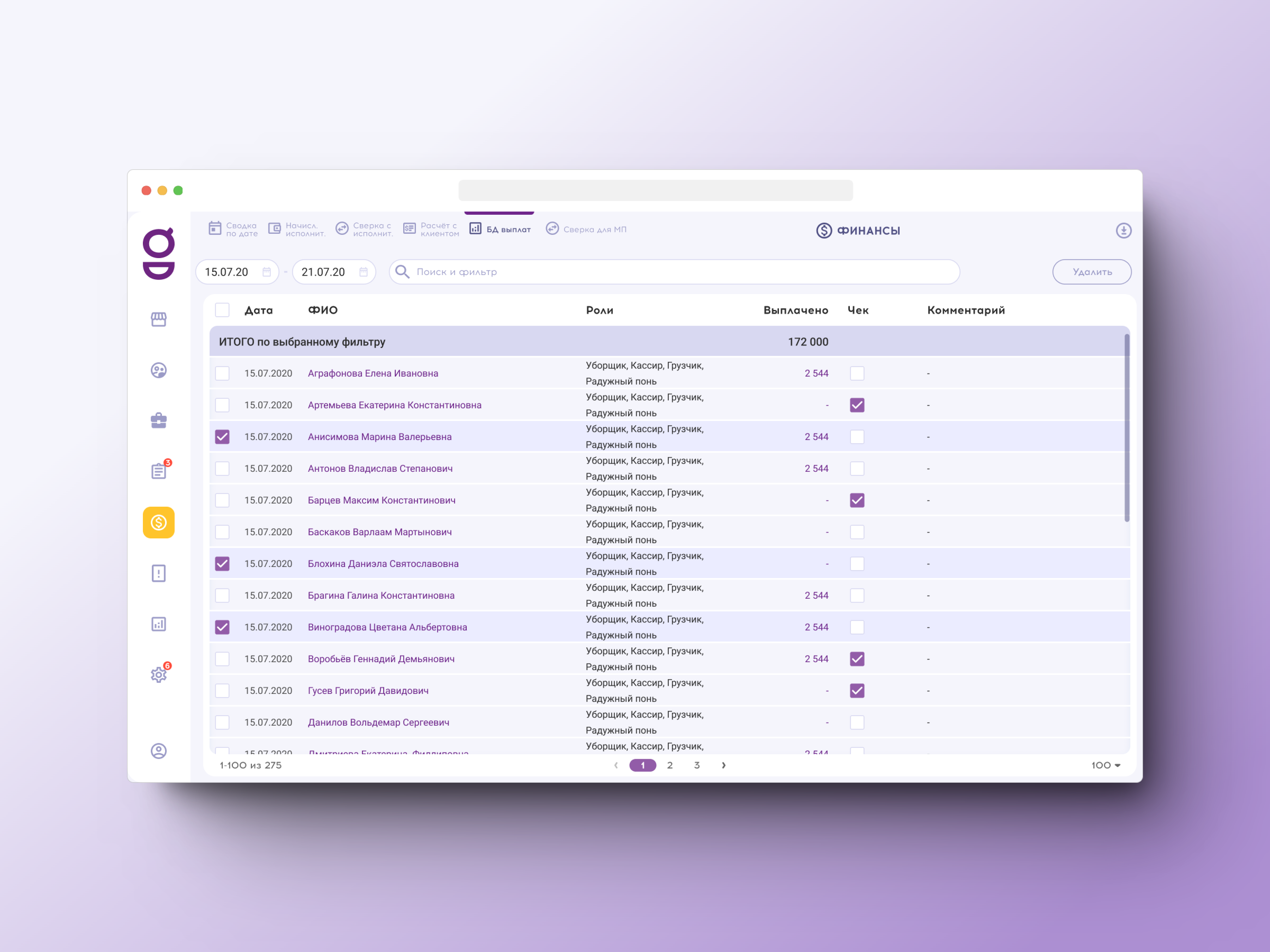Viewport: 1270px width, 952px height.
Task: Open the yellow finance dollar icon
Action: coord(158,522)
